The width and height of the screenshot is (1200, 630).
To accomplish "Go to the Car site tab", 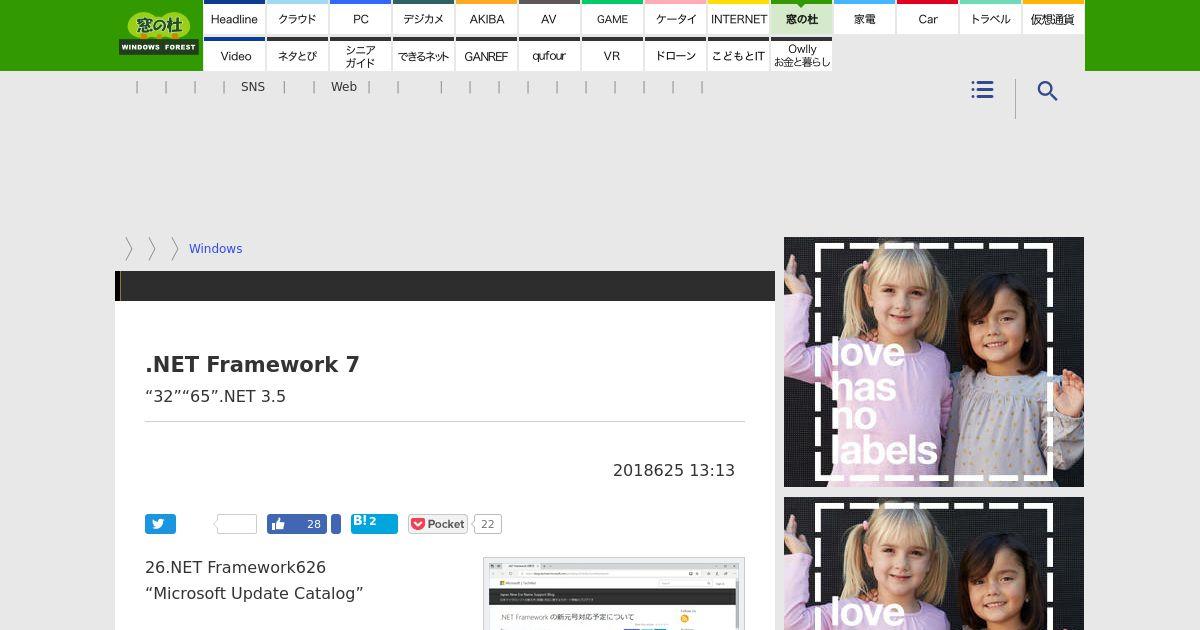I will pos(927,18).
